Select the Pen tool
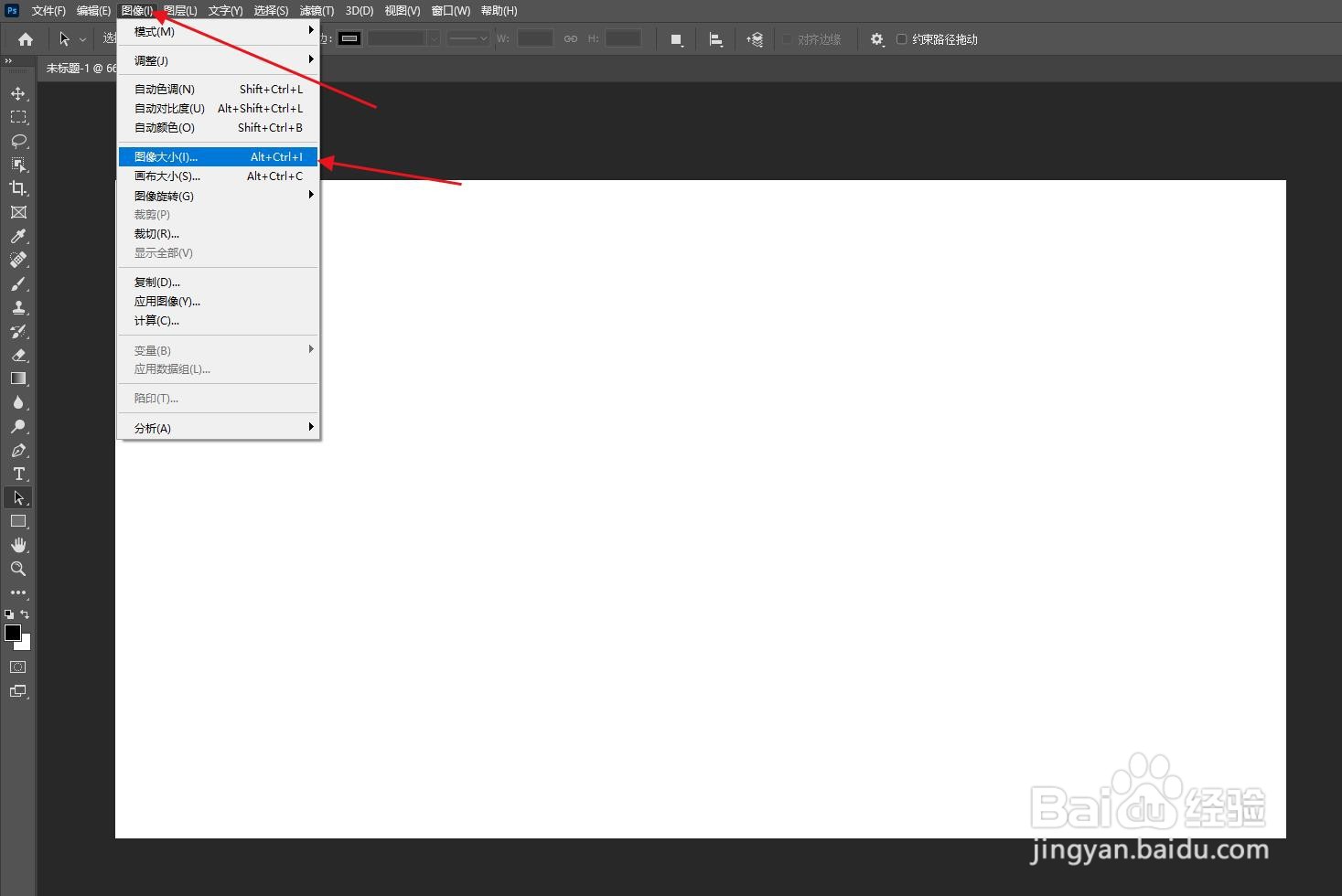The height and width of the screenshot is (896, 1342). (18, 450)
